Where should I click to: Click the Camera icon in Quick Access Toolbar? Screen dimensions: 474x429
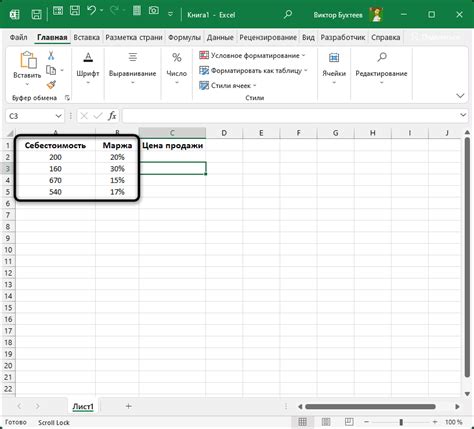[x=154, y=11]
